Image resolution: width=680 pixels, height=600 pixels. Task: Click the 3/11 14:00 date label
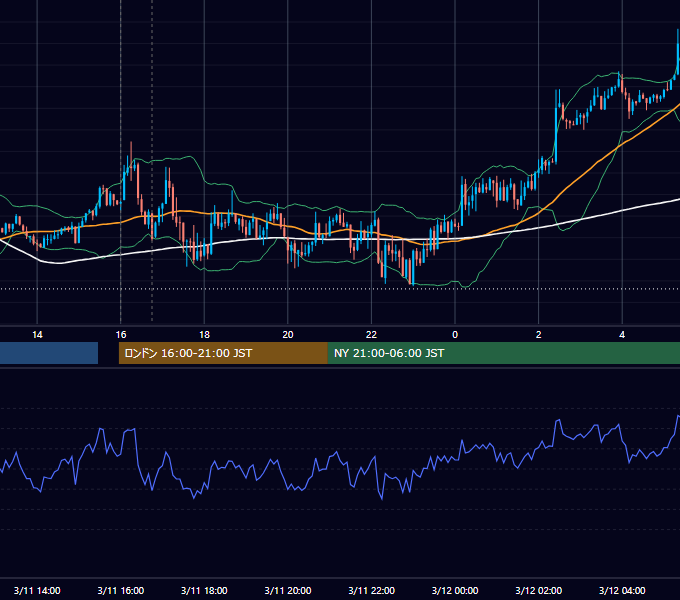pos(37,590)
